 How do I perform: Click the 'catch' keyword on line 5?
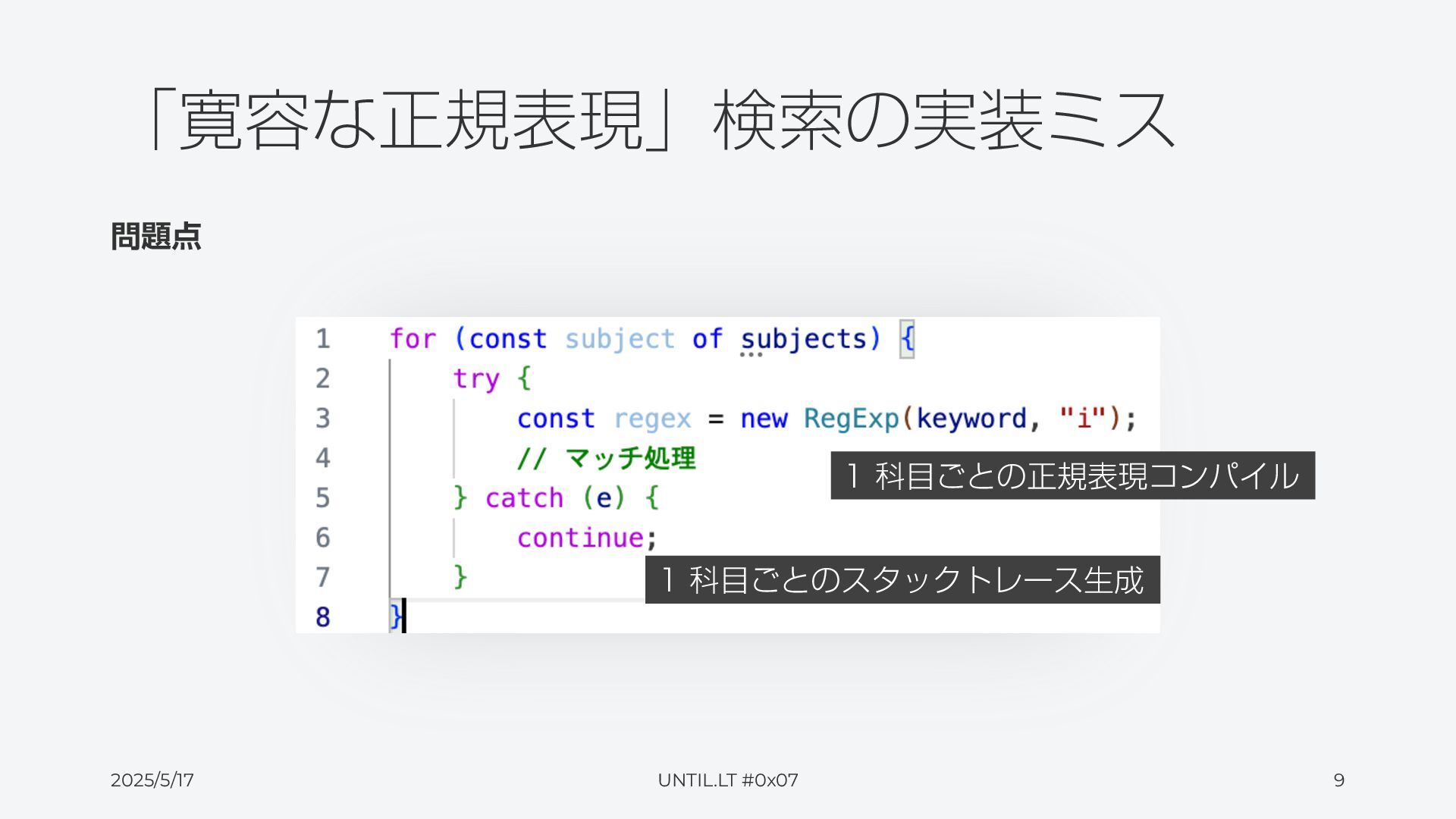pos(524,498)
